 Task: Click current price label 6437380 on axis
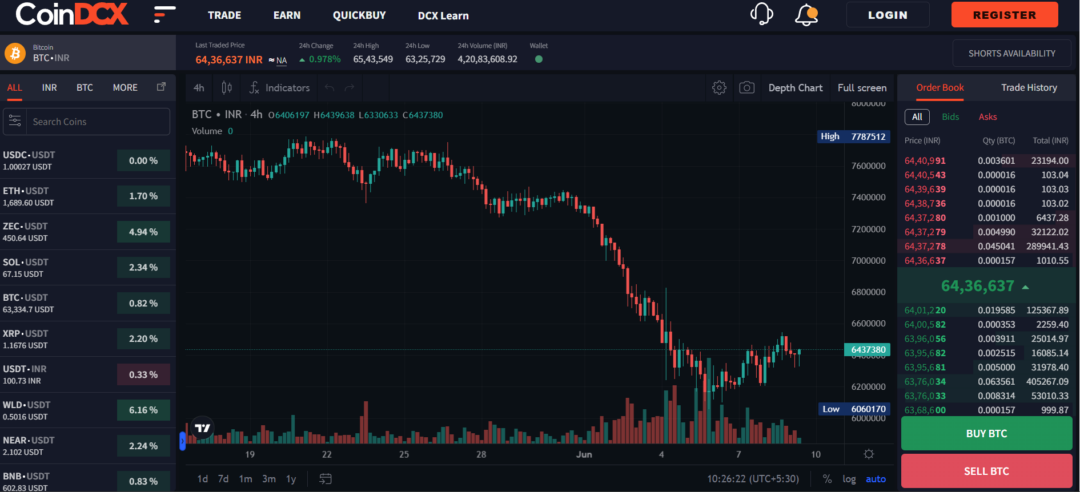(867, 350)
